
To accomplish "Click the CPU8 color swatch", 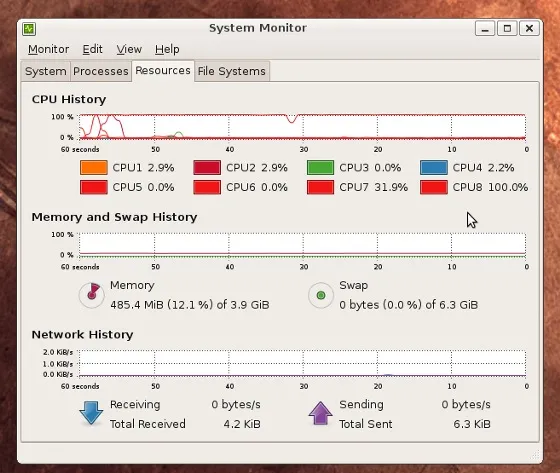I will [x=434, y=187].
